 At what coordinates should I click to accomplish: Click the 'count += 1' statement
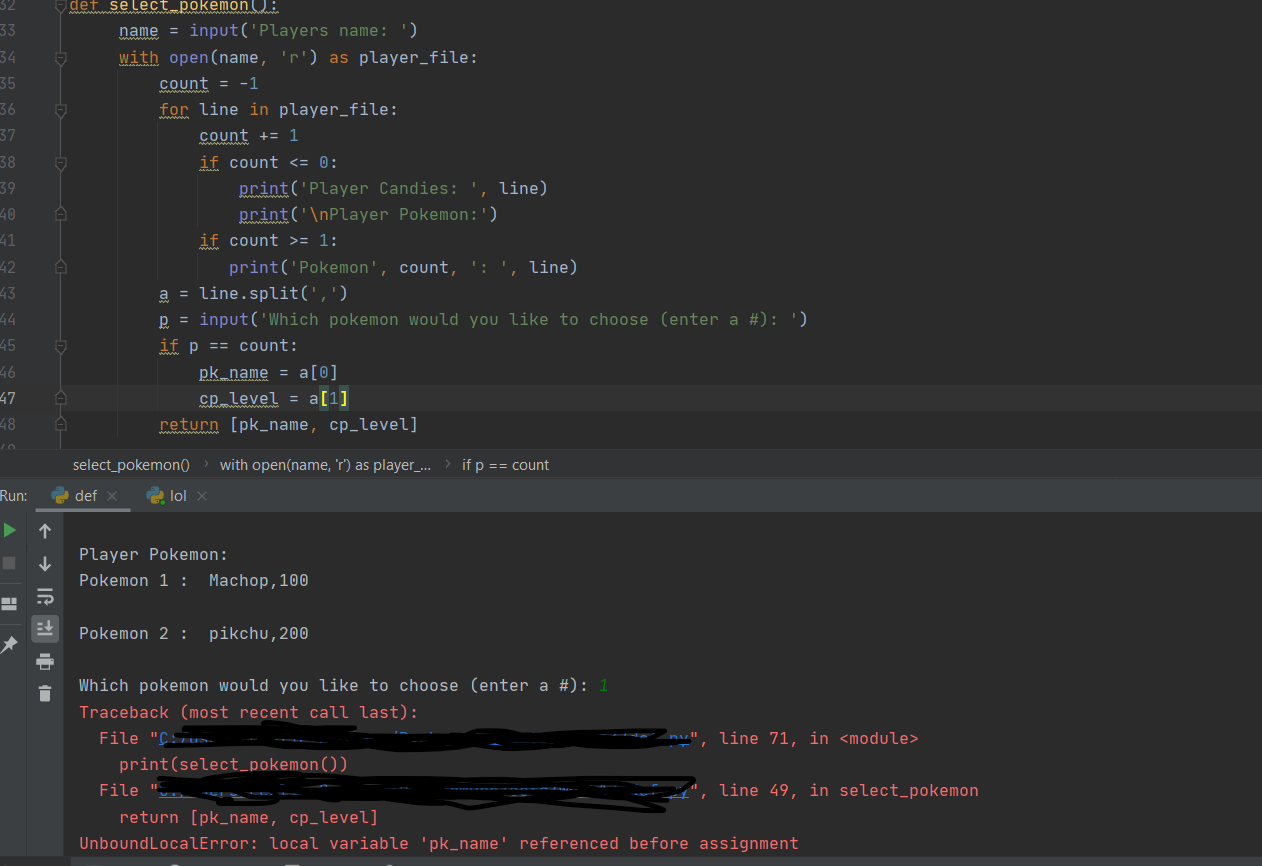pyautogui.click(x=248, y=136)
